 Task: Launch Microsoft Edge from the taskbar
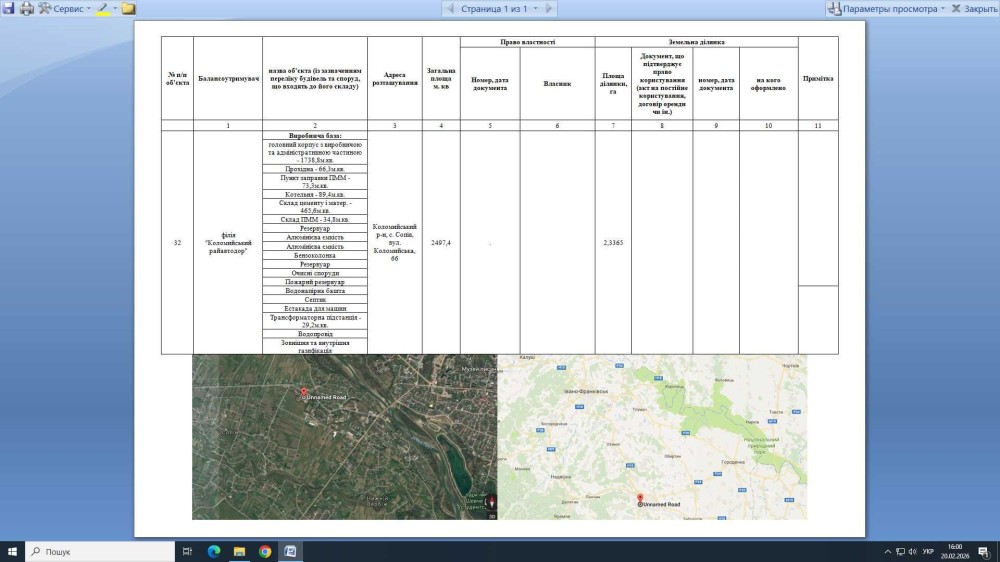pyautogui.click(x=213, y=551)
